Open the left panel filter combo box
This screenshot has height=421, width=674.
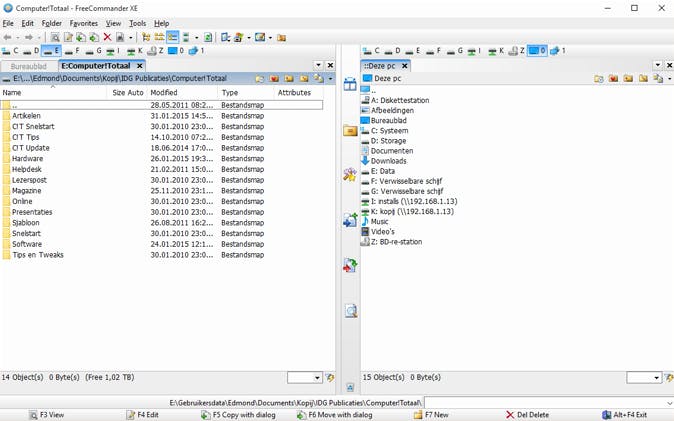point(305,378)
